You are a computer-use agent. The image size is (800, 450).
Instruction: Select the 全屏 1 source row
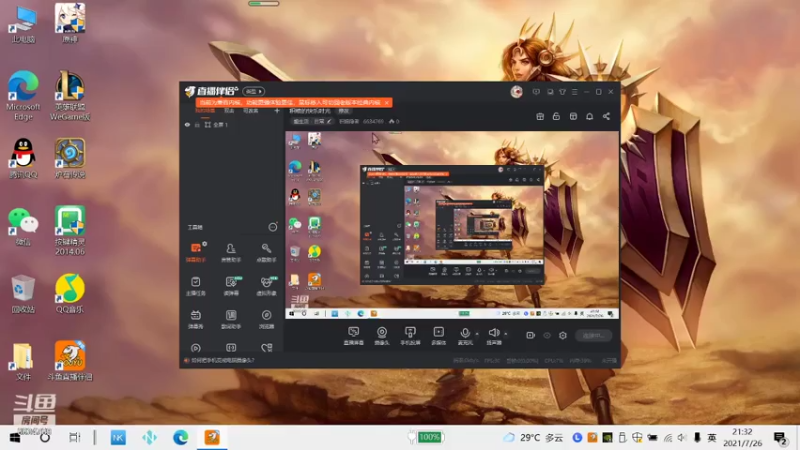(232, 124)
